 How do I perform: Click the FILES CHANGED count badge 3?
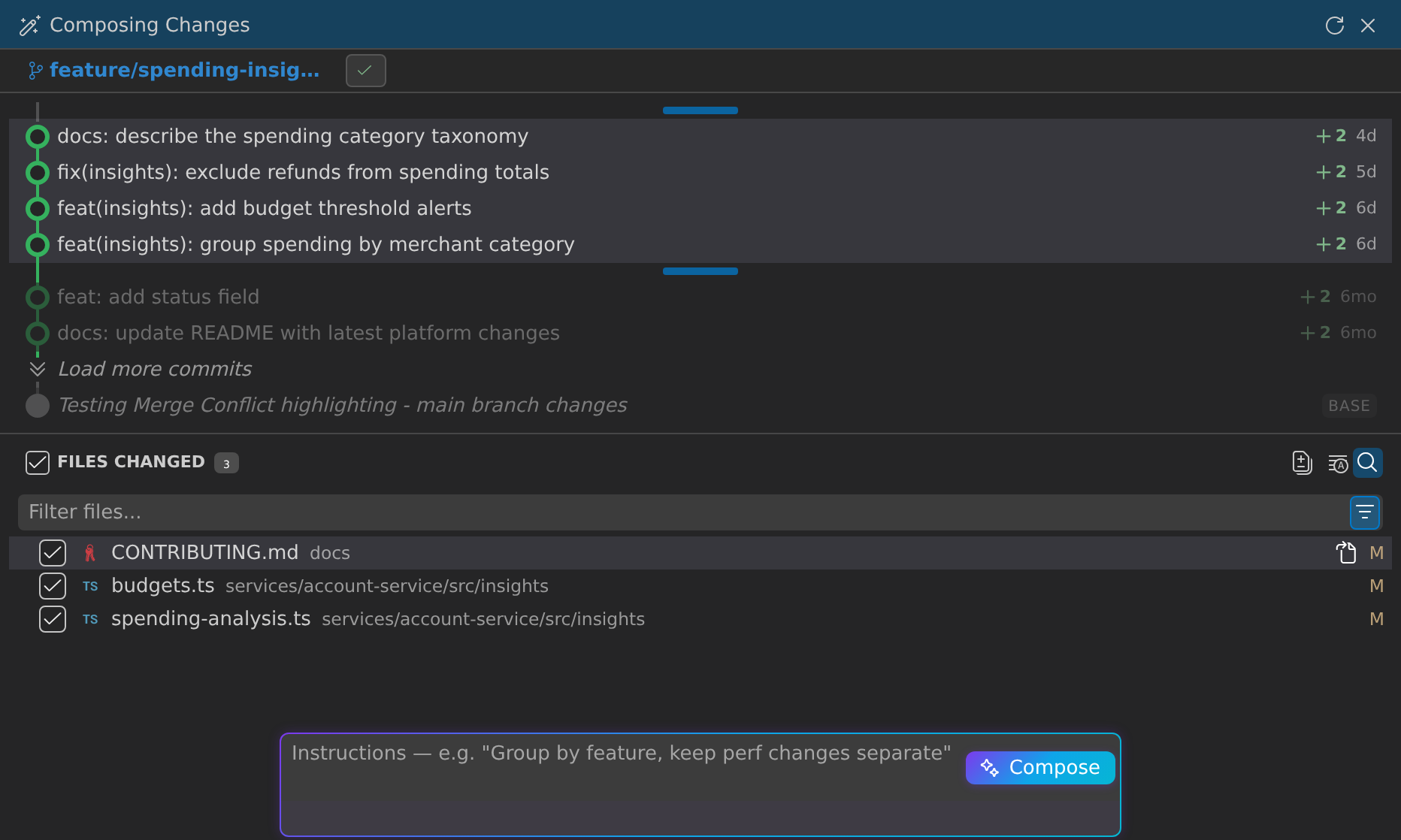tap(226, 463)
